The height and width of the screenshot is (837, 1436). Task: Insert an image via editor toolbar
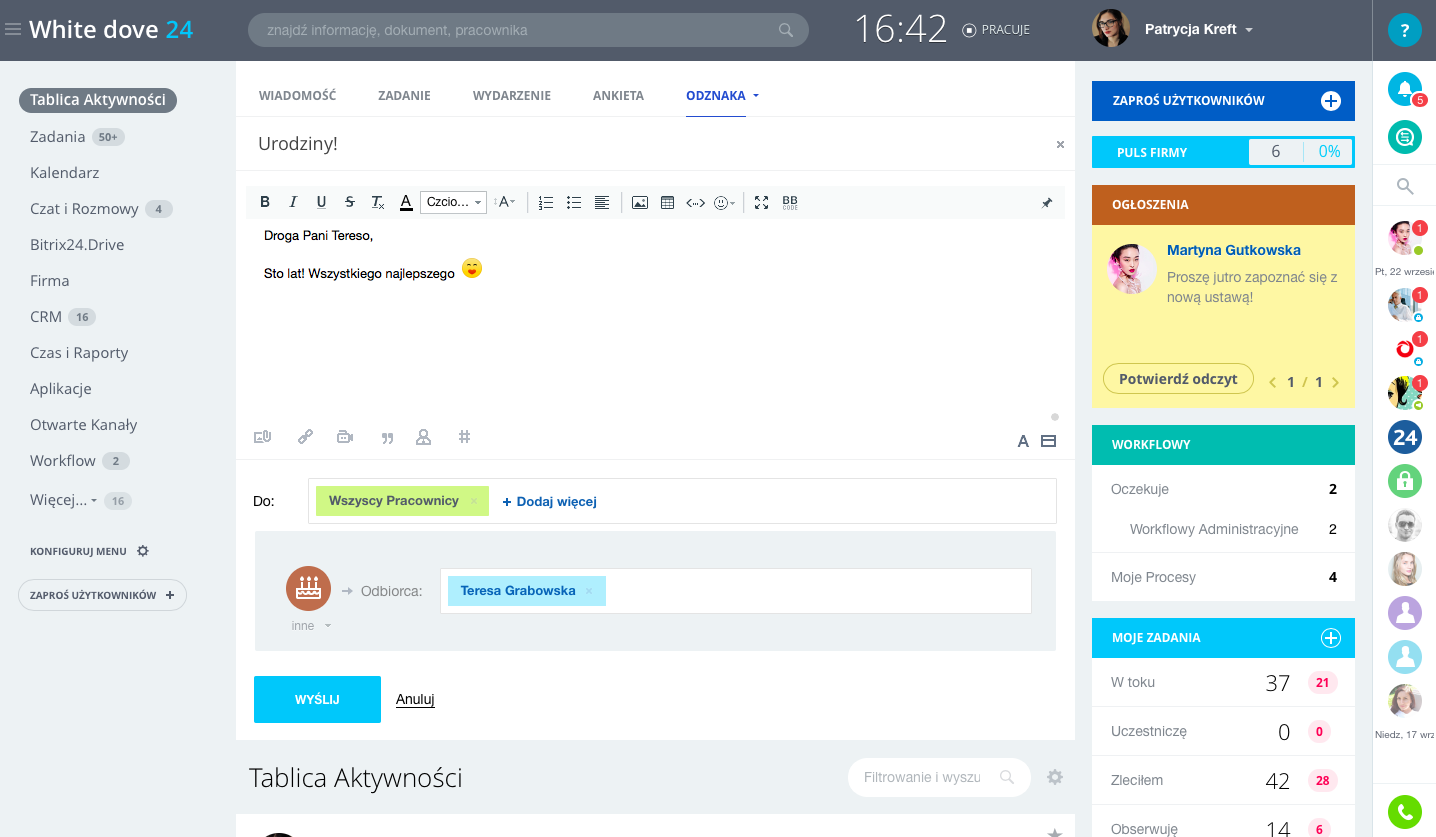coord(640,202)
